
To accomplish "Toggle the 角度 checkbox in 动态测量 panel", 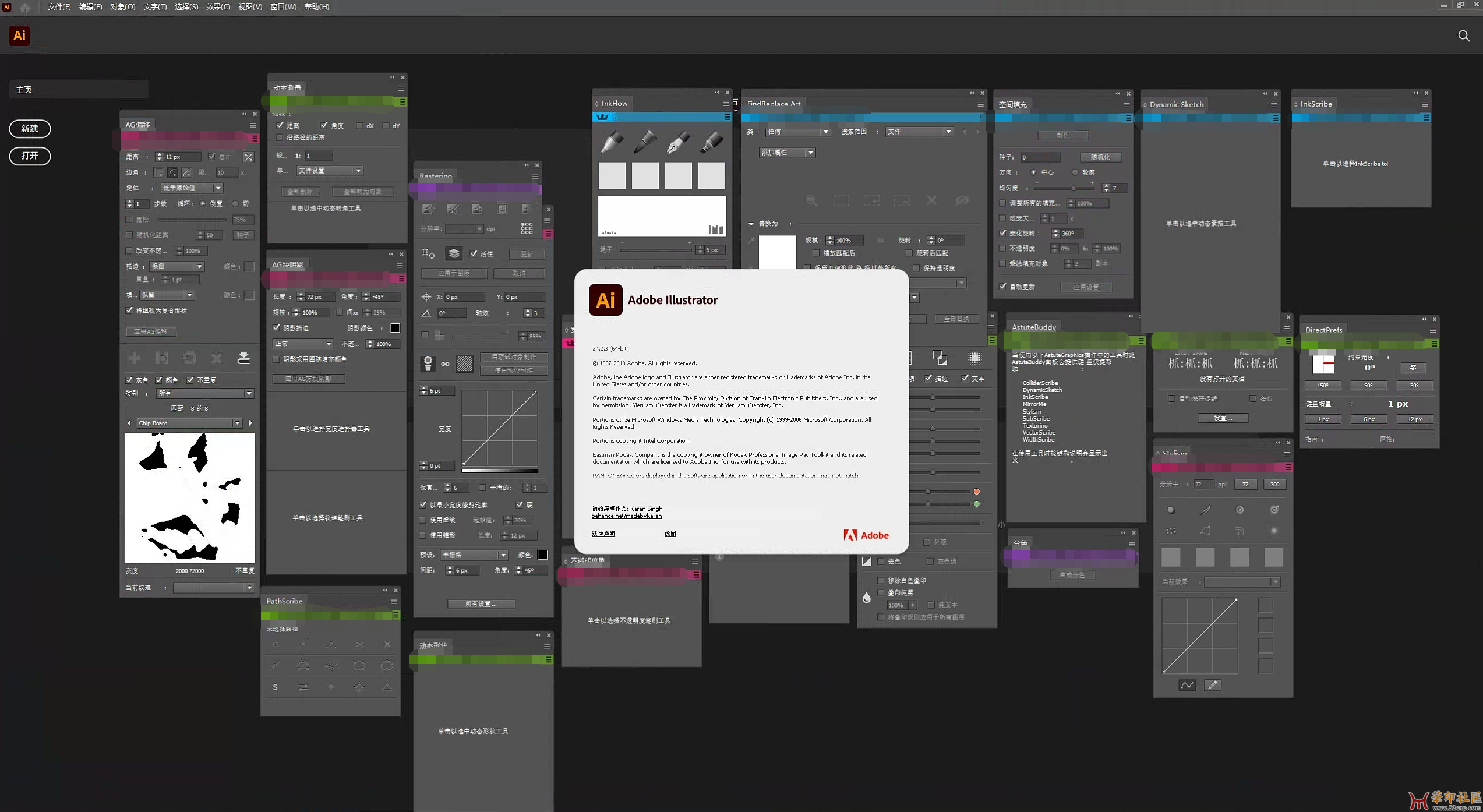I will click(x=324, y=125).
